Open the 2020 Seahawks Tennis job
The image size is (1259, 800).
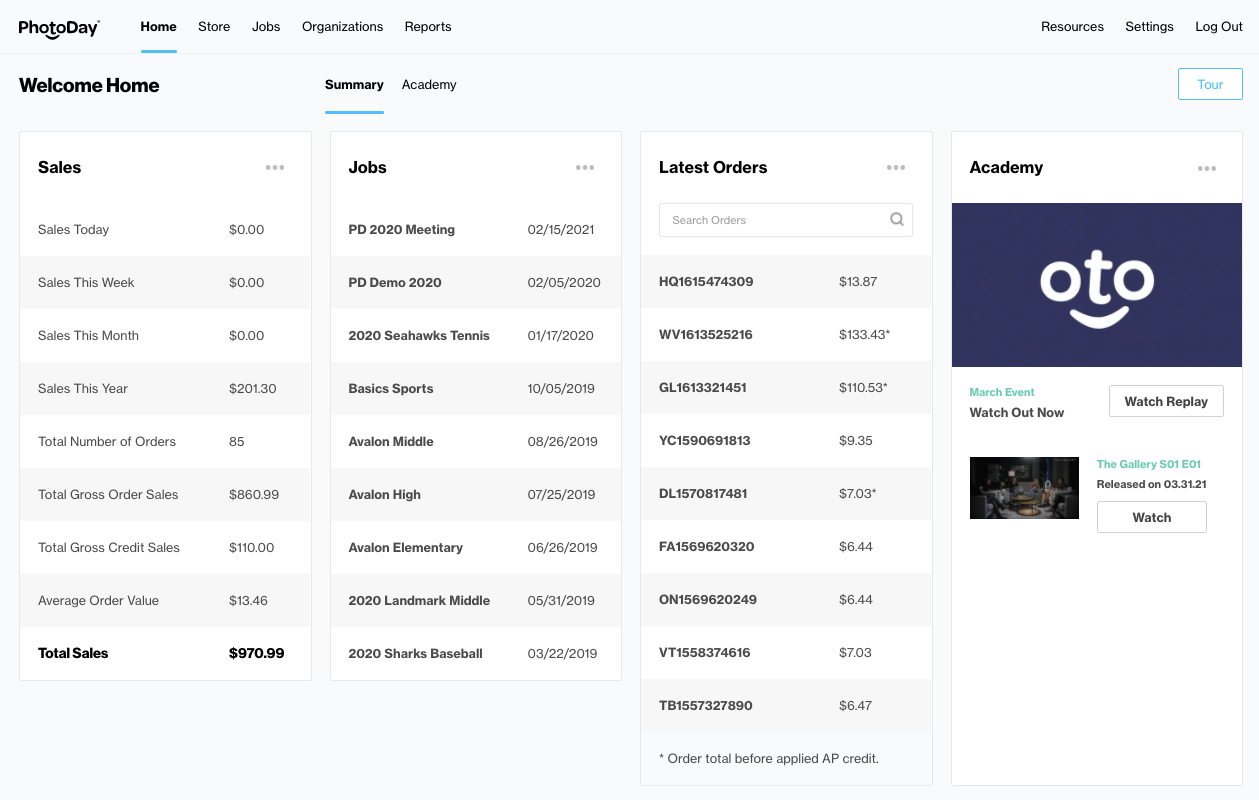419,335
